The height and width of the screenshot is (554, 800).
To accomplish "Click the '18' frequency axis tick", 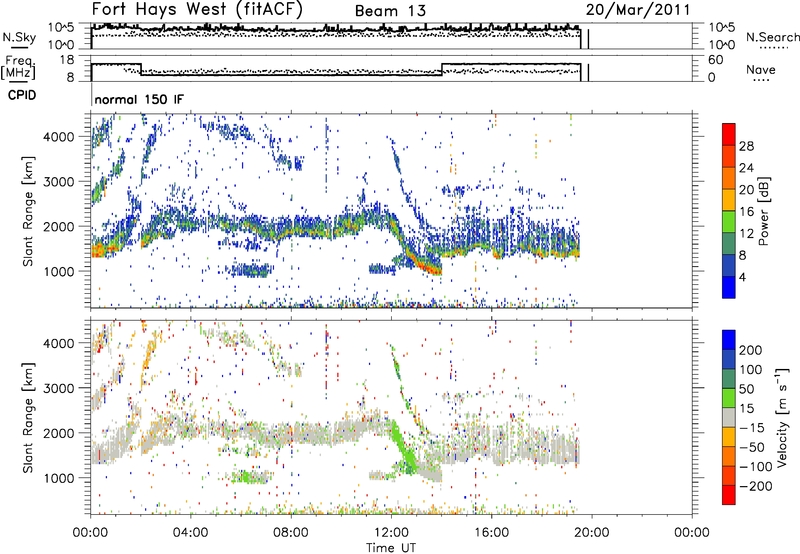I will (66, 60).
